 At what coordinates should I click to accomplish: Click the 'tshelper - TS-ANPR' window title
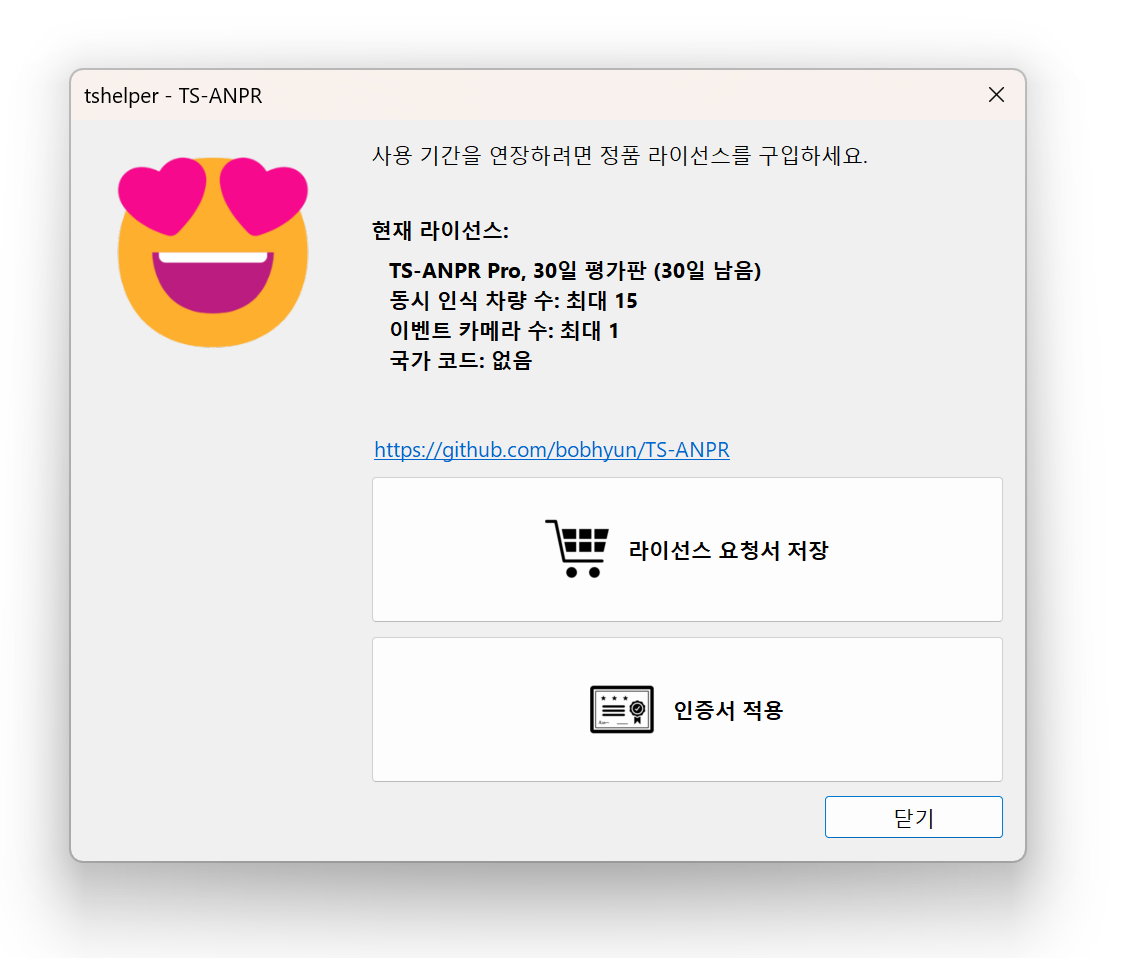[173, 96]
